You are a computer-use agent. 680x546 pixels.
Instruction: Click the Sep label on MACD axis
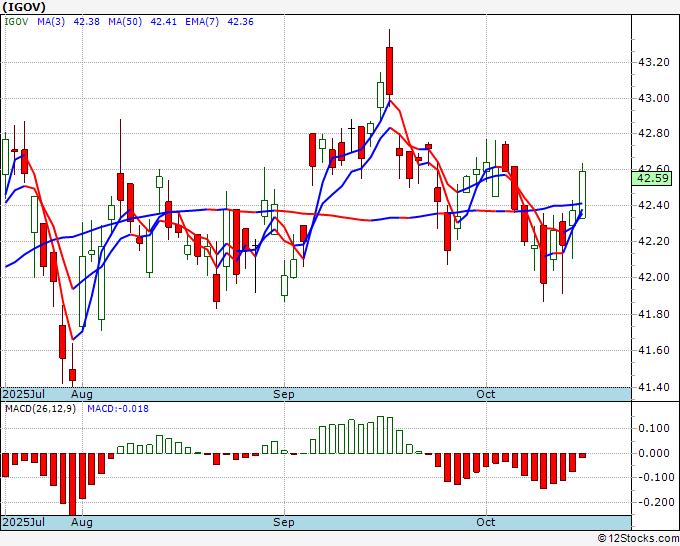(284, 522)
